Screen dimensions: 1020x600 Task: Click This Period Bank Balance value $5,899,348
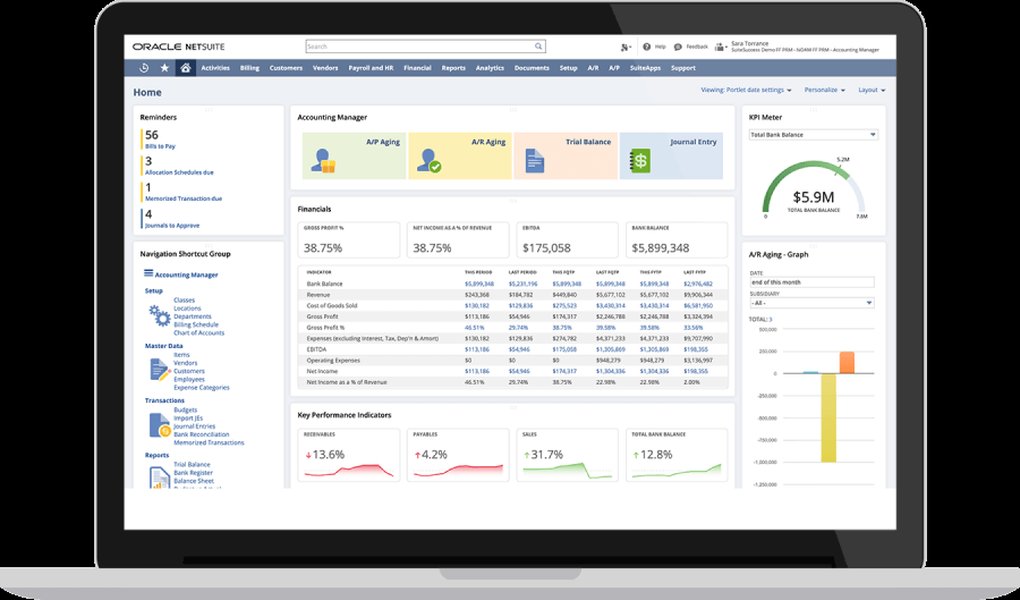pos(479,284)
